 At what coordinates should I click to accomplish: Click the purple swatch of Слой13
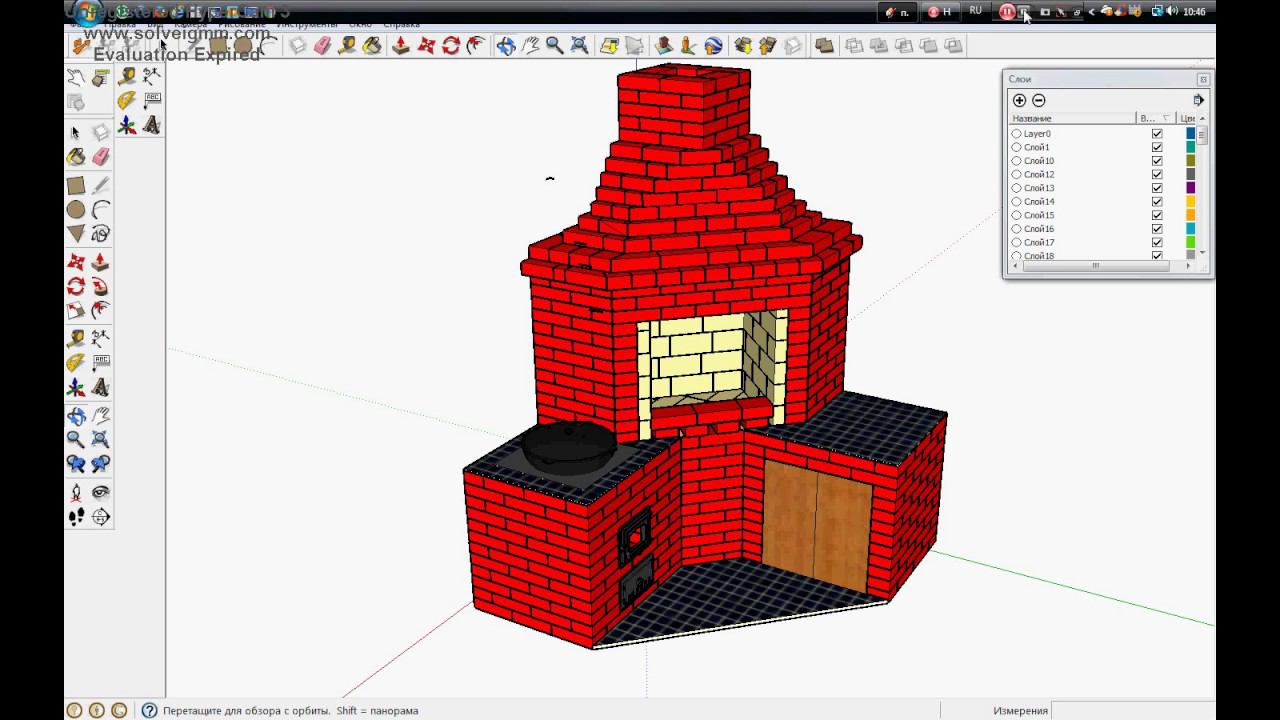coord(1190,188)
